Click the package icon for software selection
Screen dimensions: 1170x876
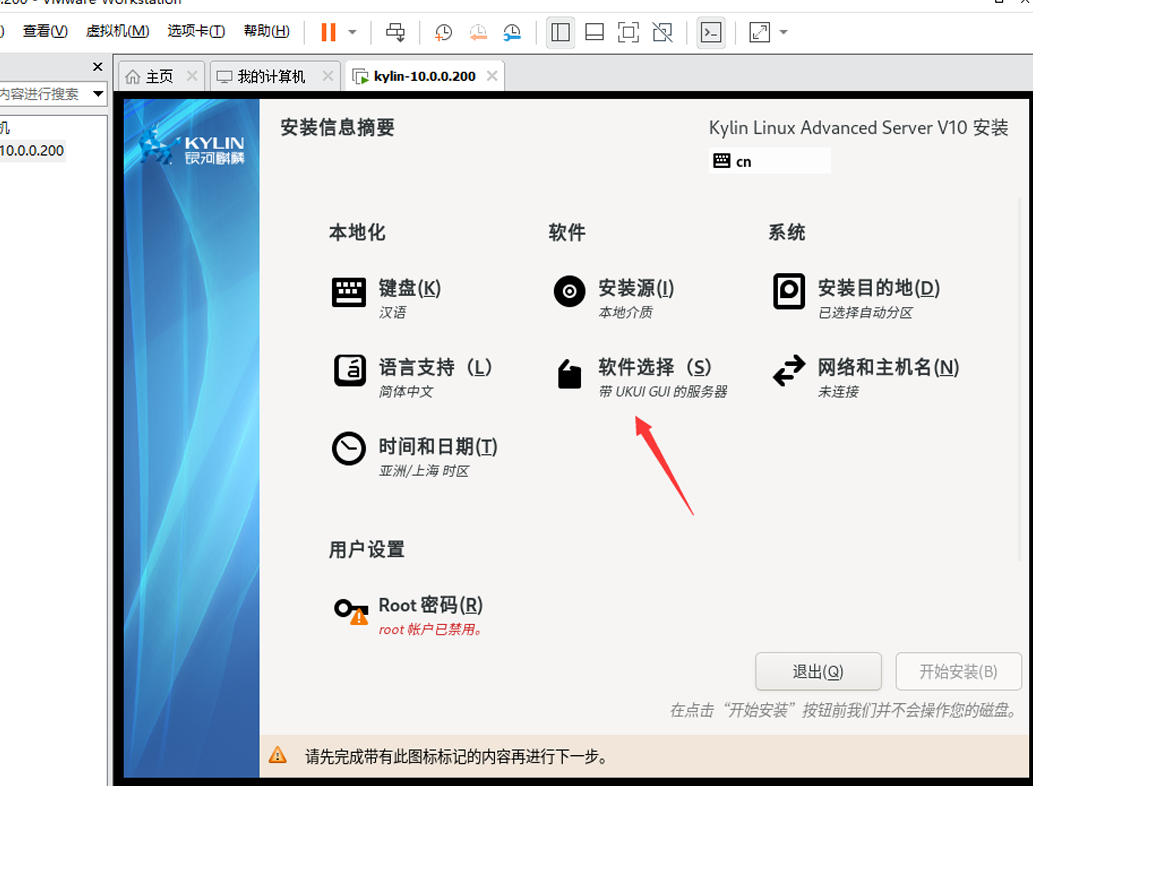pyautogui.click(x=569, y=373)
